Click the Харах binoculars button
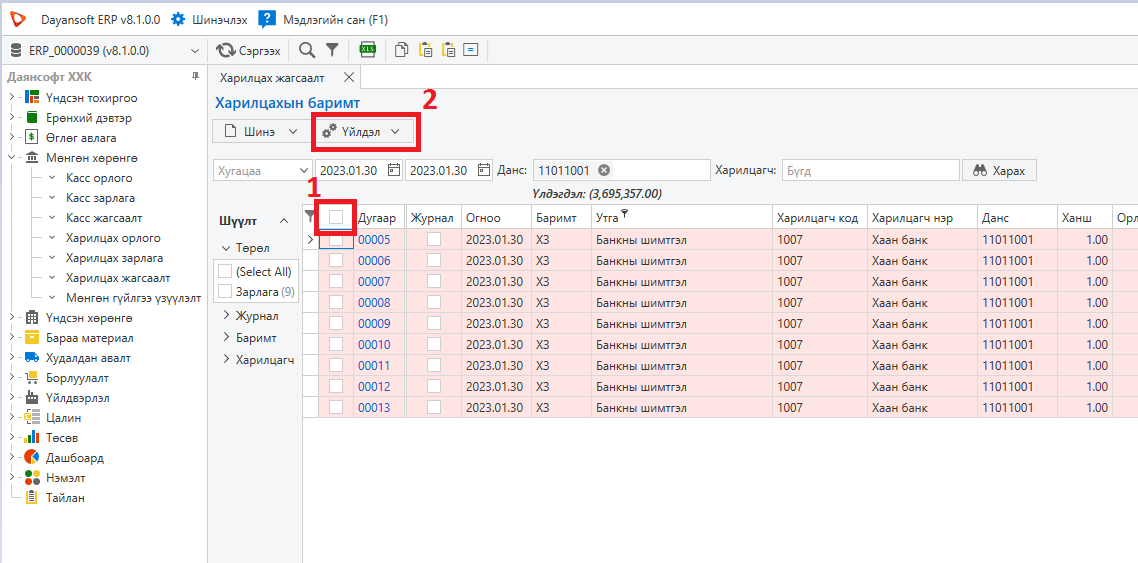The image size is (1138, 563). point(999,170)
